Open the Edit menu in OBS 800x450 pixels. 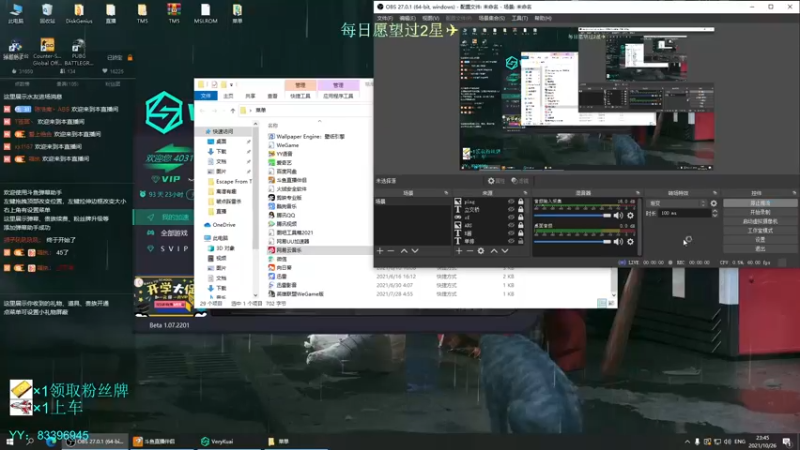(x=407, y=18)
